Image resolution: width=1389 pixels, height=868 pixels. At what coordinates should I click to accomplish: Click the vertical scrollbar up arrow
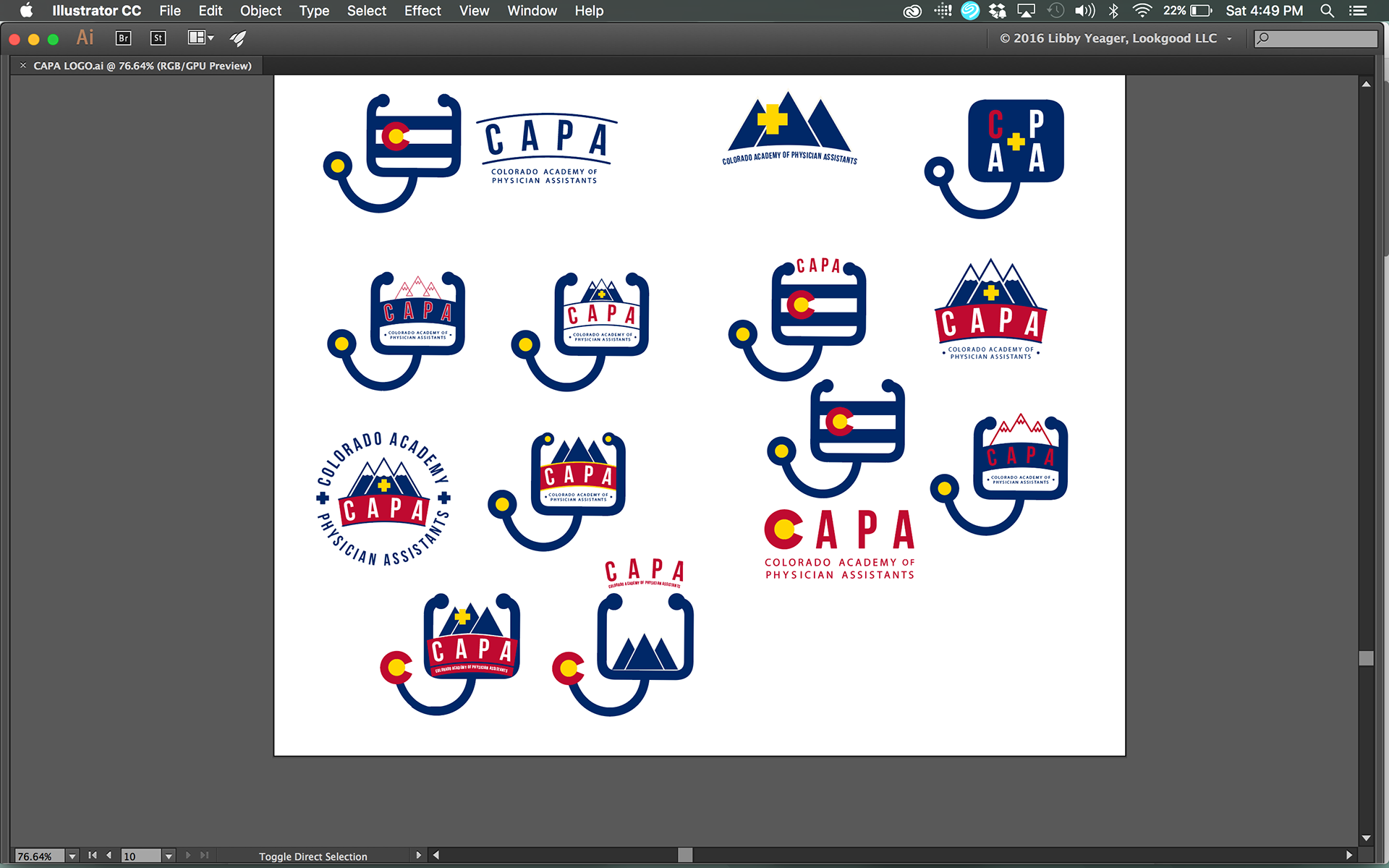click(x=1366, y=85)
